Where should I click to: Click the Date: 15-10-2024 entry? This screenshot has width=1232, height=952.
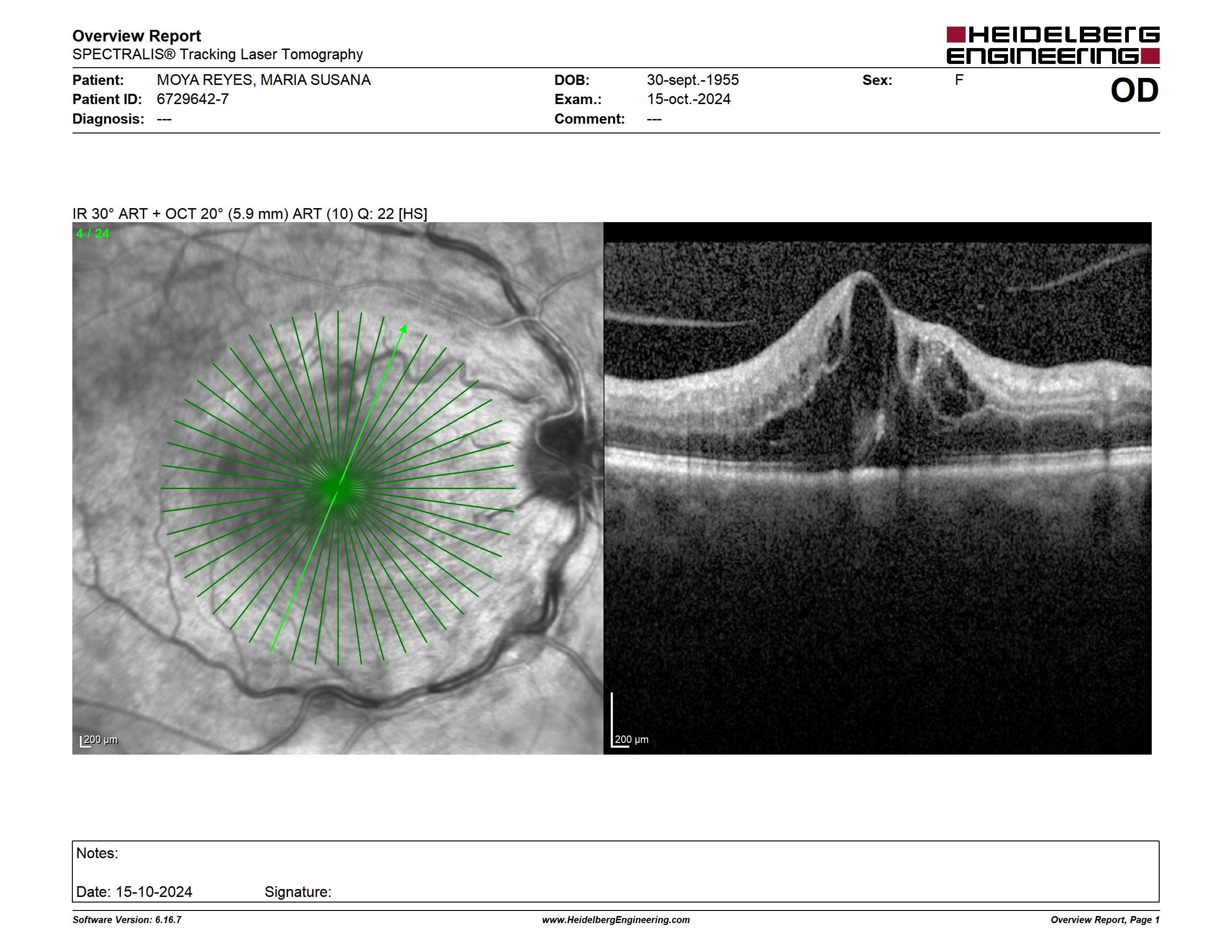click(134, 892)
